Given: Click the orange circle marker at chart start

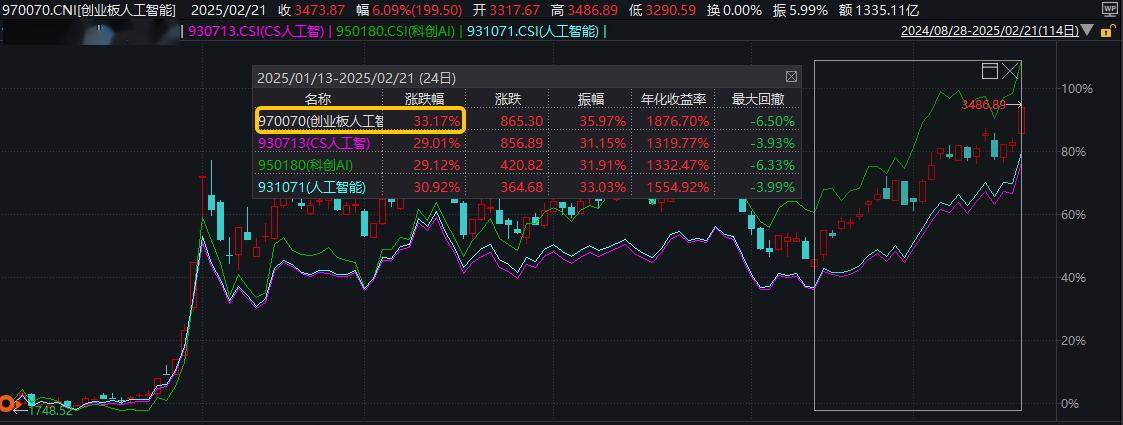Looking at the screenshot, I should tap(8, 404).
